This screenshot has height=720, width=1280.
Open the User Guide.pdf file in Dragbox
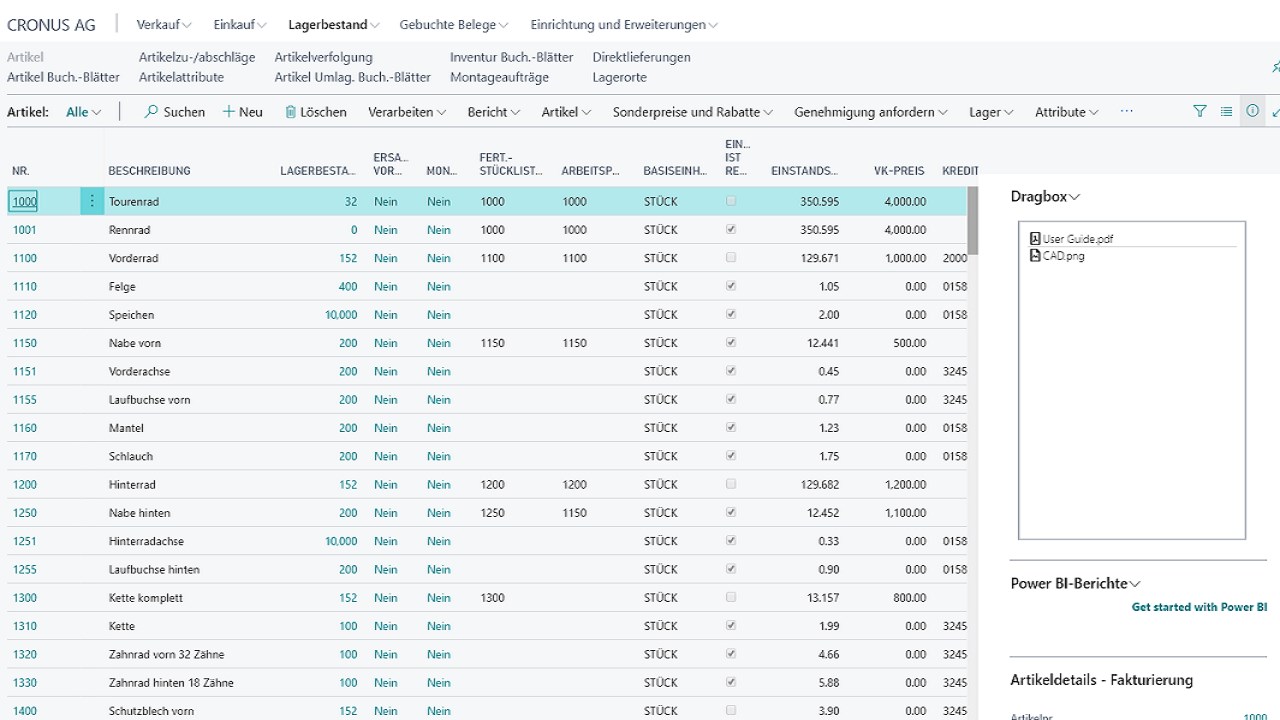pos(1077,239)
